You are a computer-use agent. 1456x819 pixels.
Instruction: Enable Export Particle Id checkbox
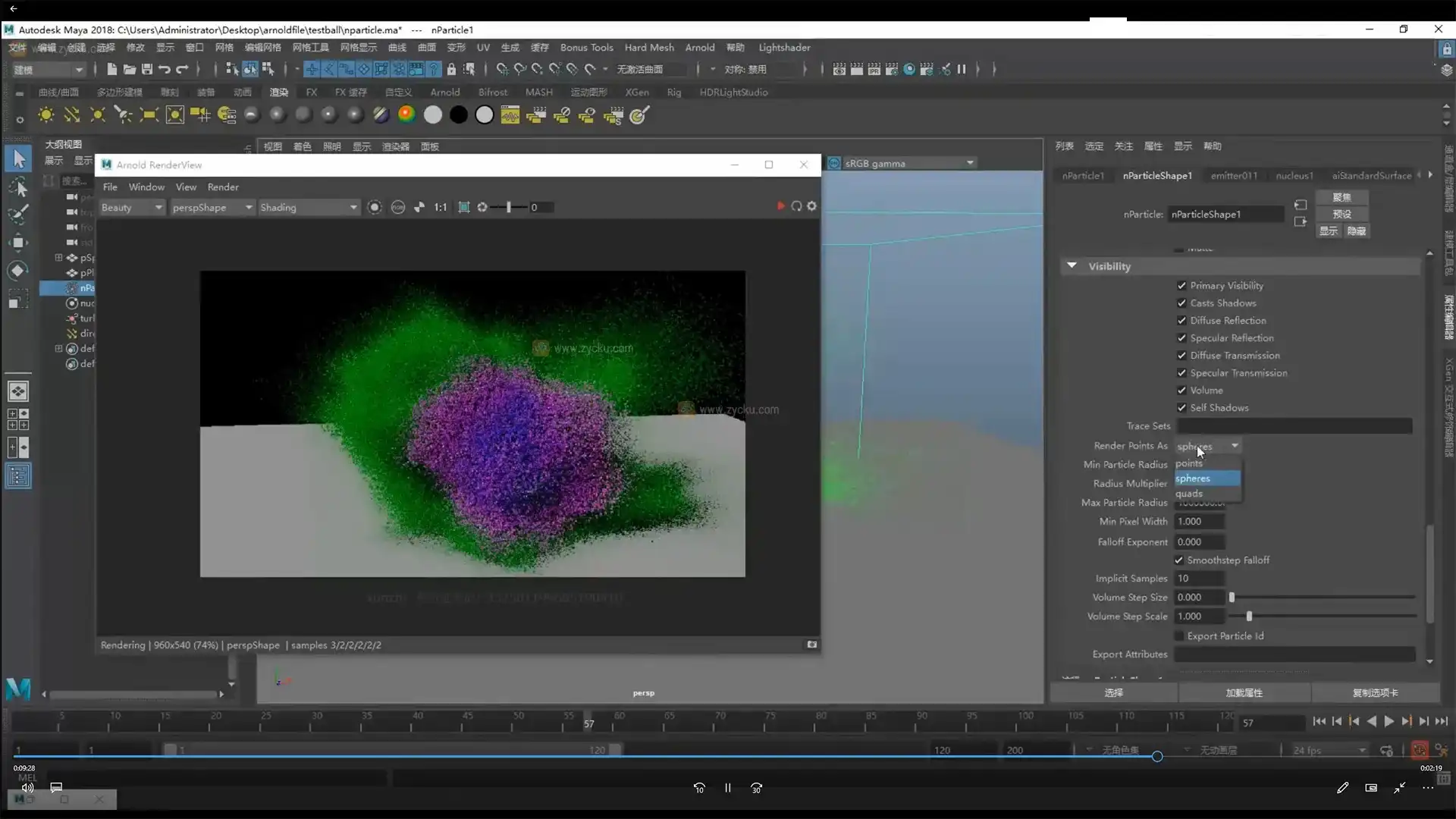pos(1179,636)
